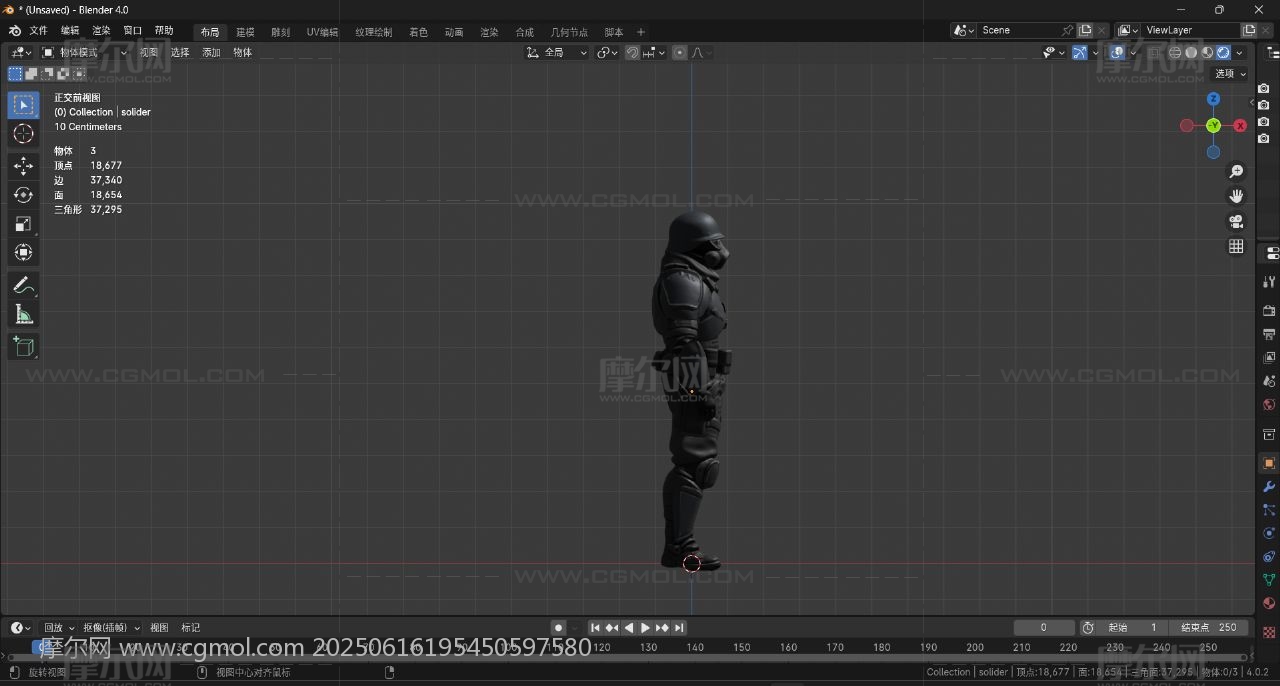Add a new workspace with plus button

point(641,32)
